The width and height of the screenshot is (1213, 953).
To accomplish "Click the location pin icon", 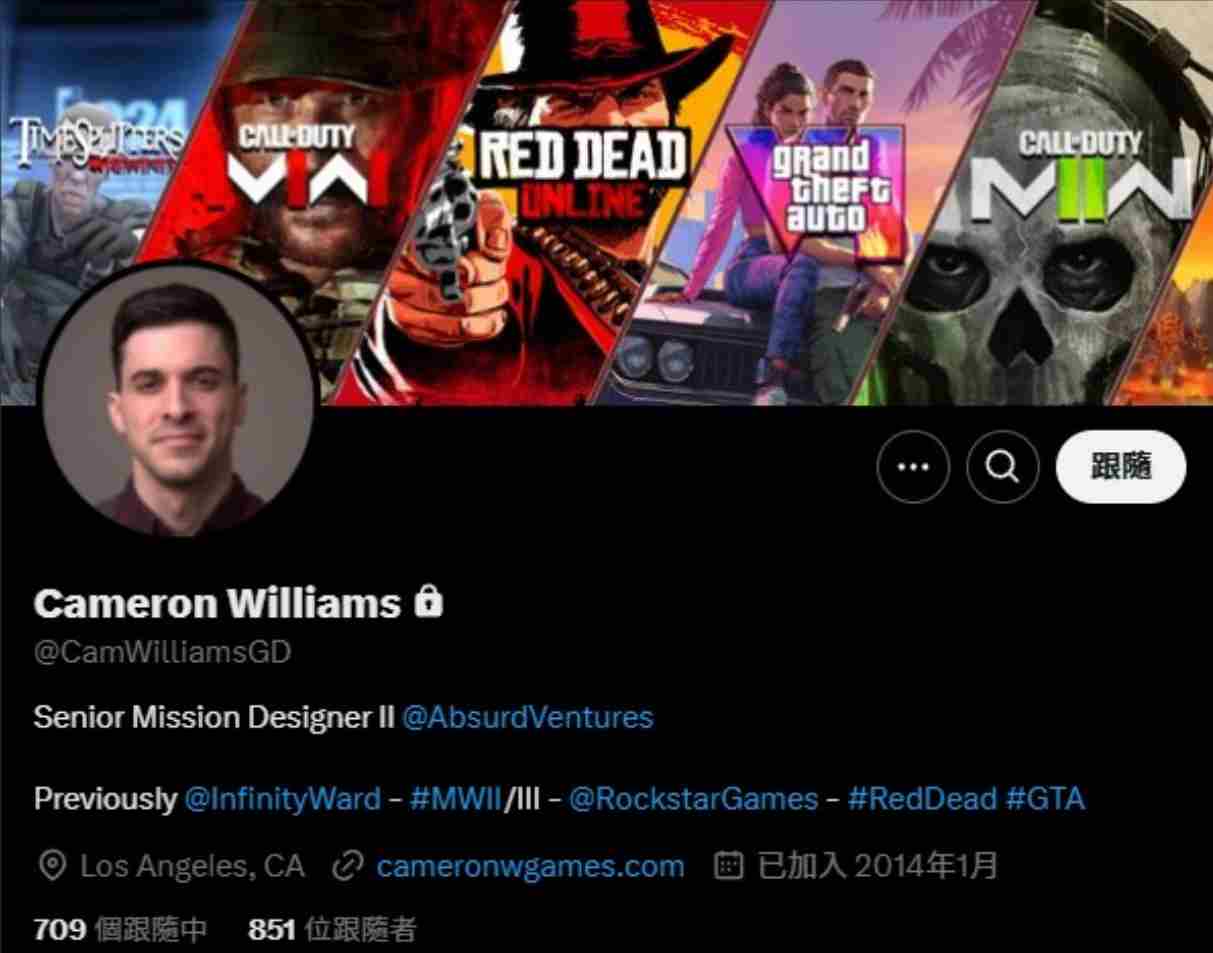I will click(x=52, y=866).
